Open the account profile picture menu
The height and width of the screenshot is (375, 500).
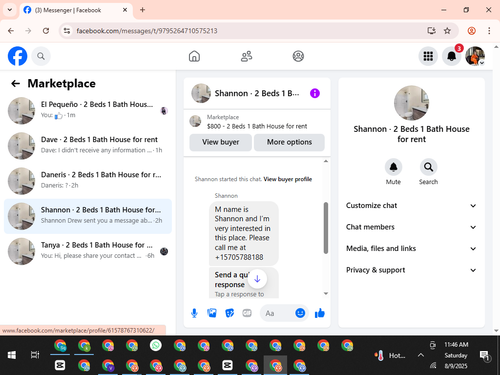point(475,56)
